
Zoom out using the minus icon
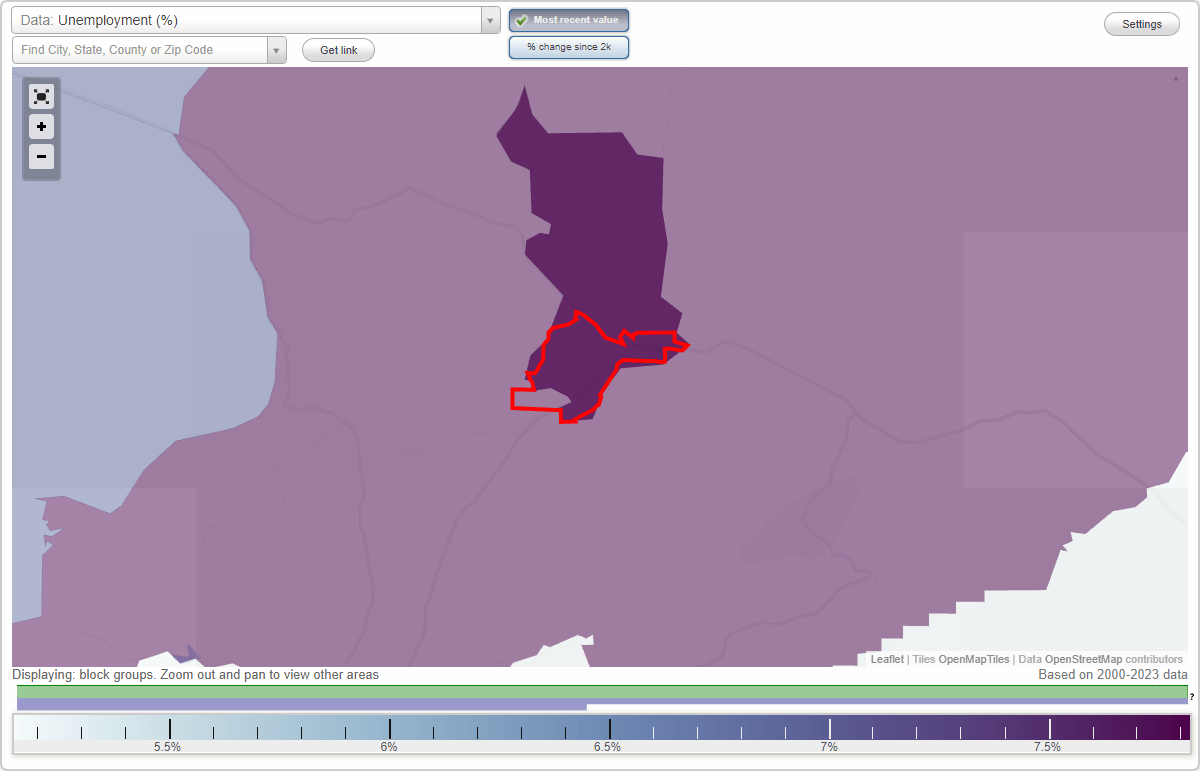click(41, 157)
